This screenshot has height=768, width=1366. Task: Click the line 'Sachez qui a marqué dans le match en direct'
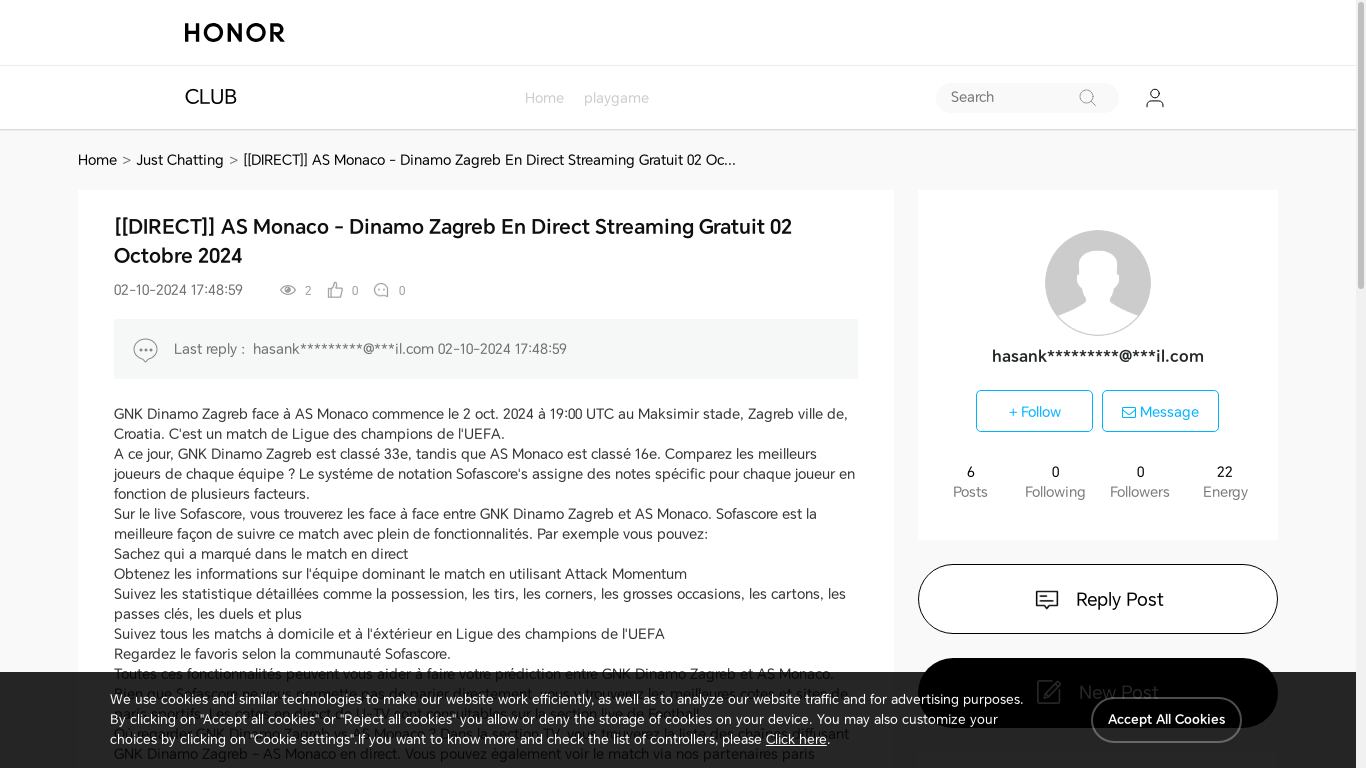(261, 554)
